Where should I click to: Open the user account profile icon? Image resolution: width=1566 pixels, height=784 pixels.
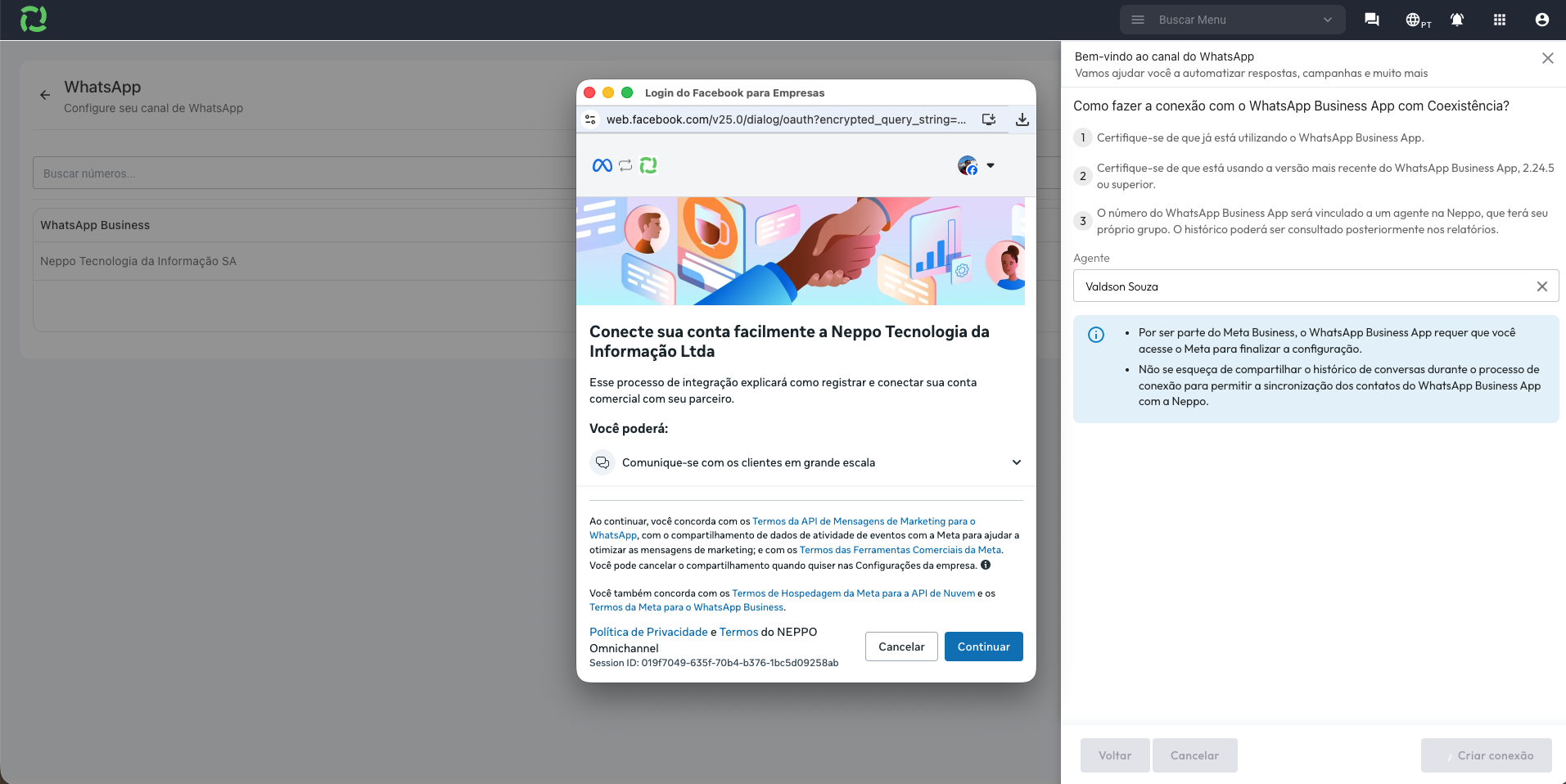[1542, 20]
